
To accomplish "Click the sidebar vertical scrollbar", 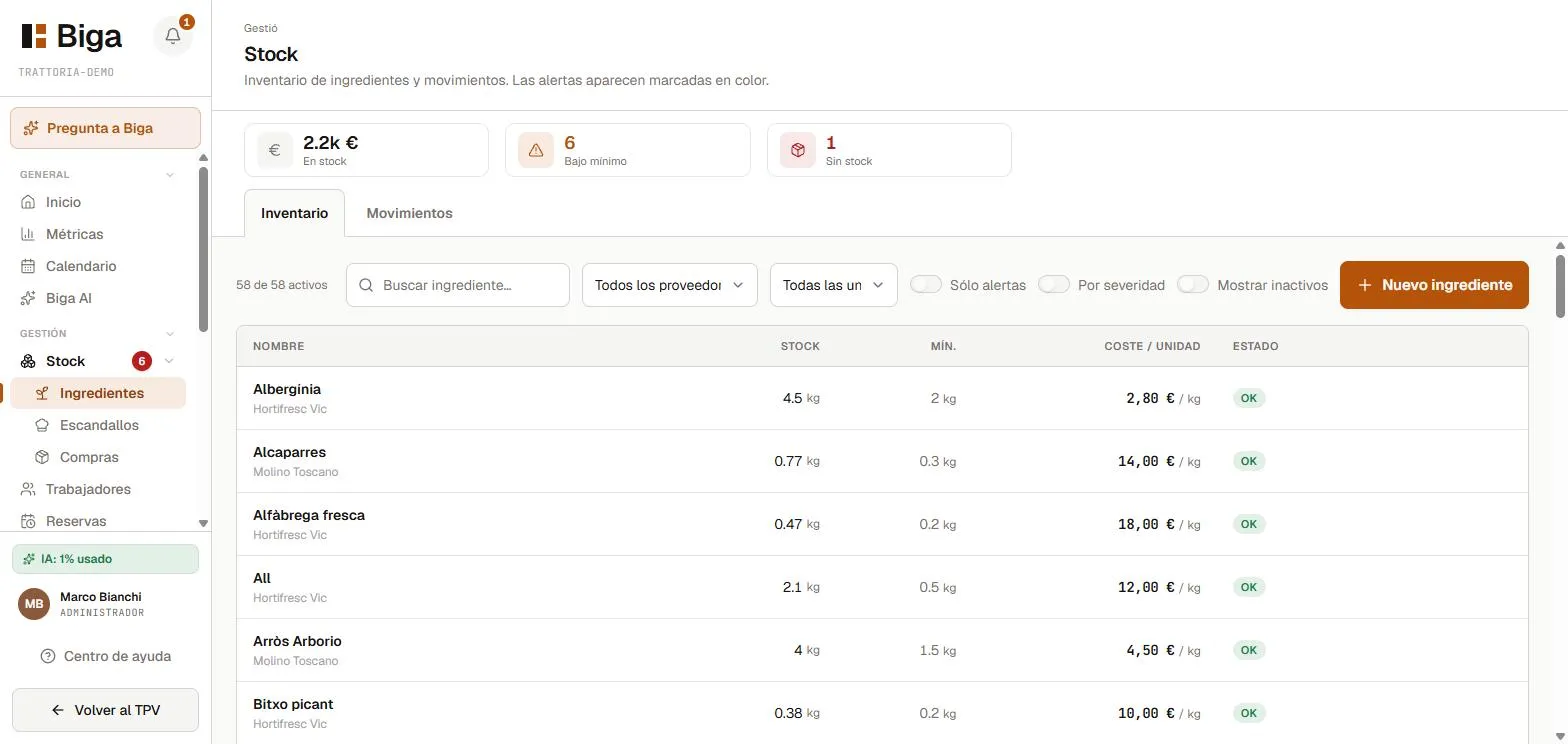I will coord(204,249).
